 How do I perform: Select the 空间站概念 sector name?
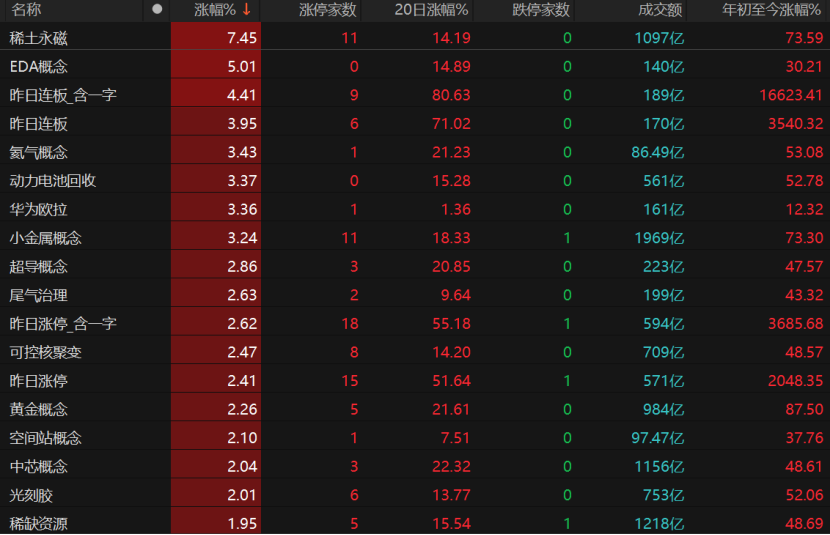(46, 438)
